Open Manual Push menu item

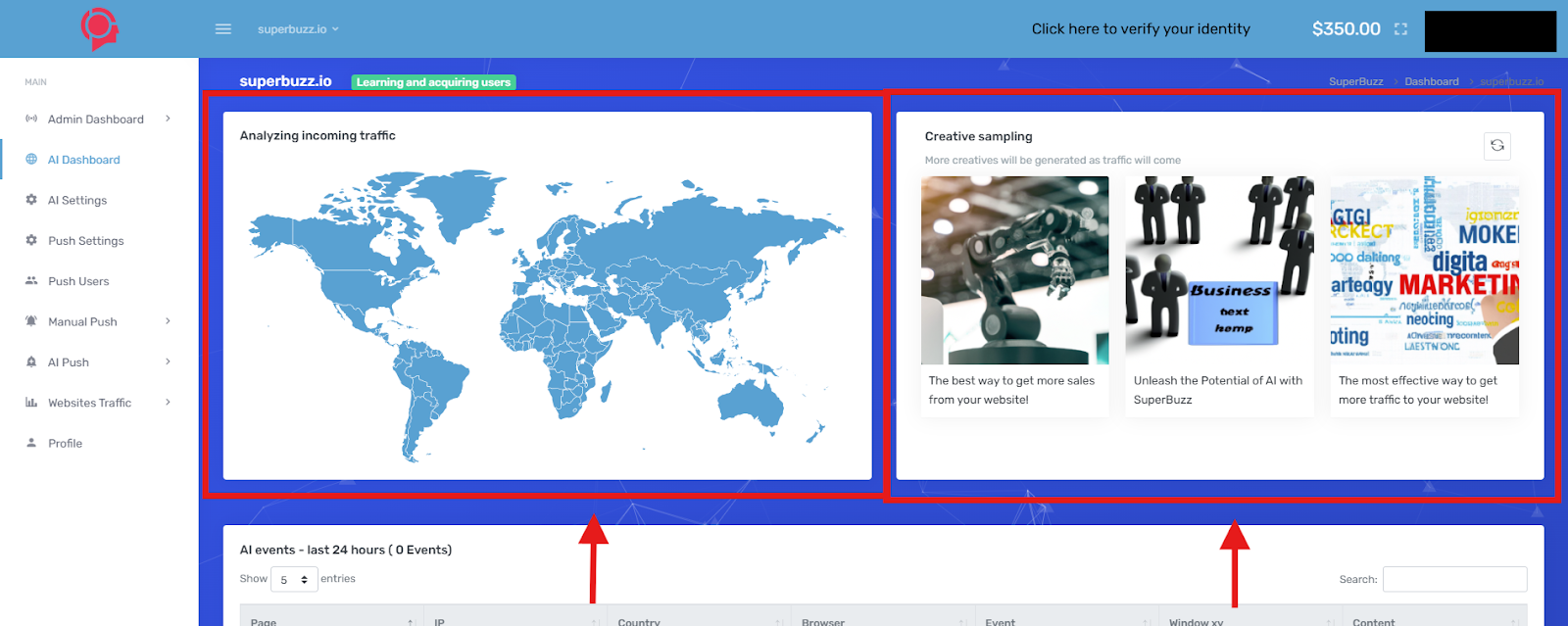pyautogui.click(x=82, y=321)
